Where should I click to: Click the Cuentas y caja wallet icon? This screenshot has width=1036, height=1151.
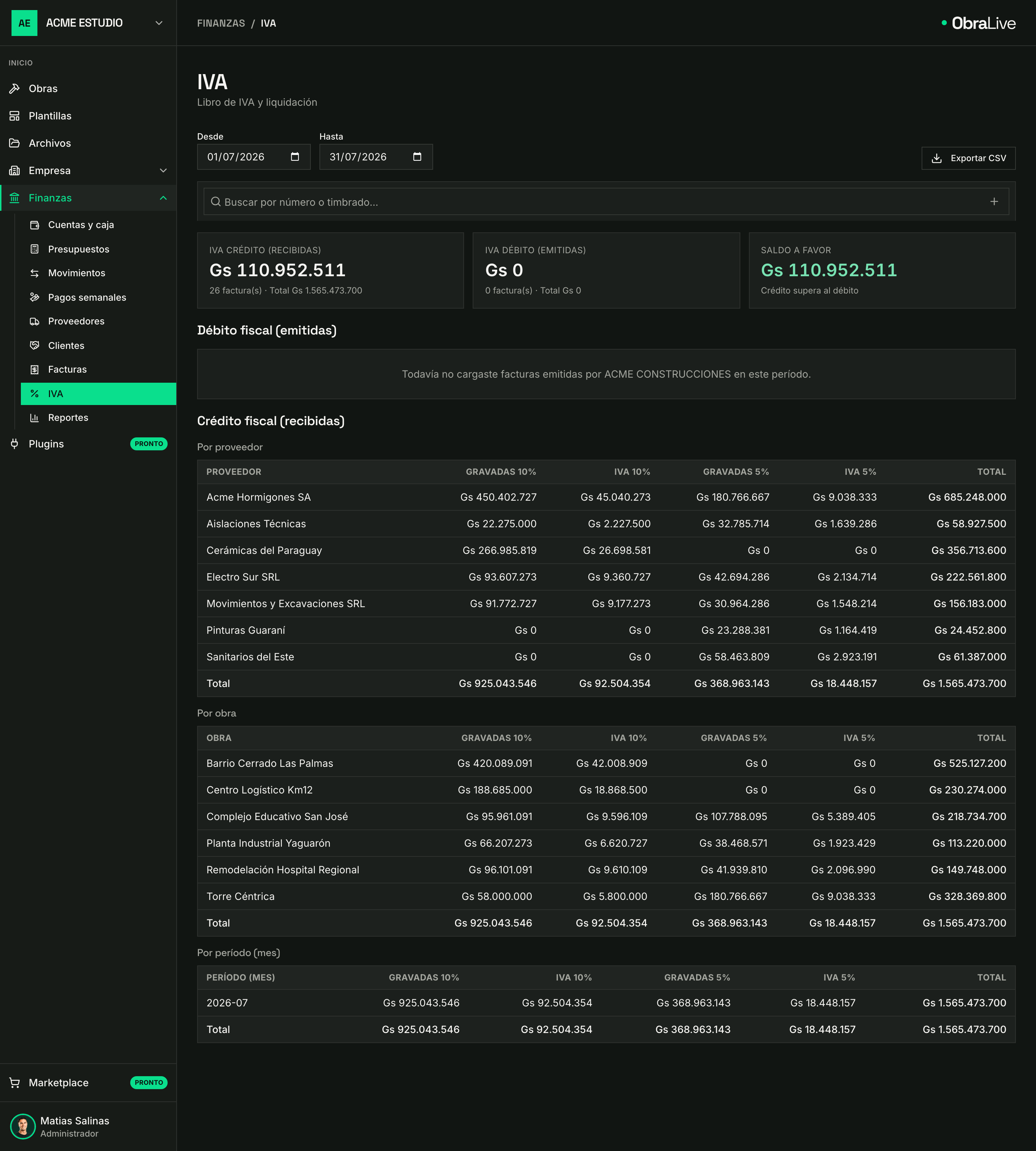[x=35, y=225]
